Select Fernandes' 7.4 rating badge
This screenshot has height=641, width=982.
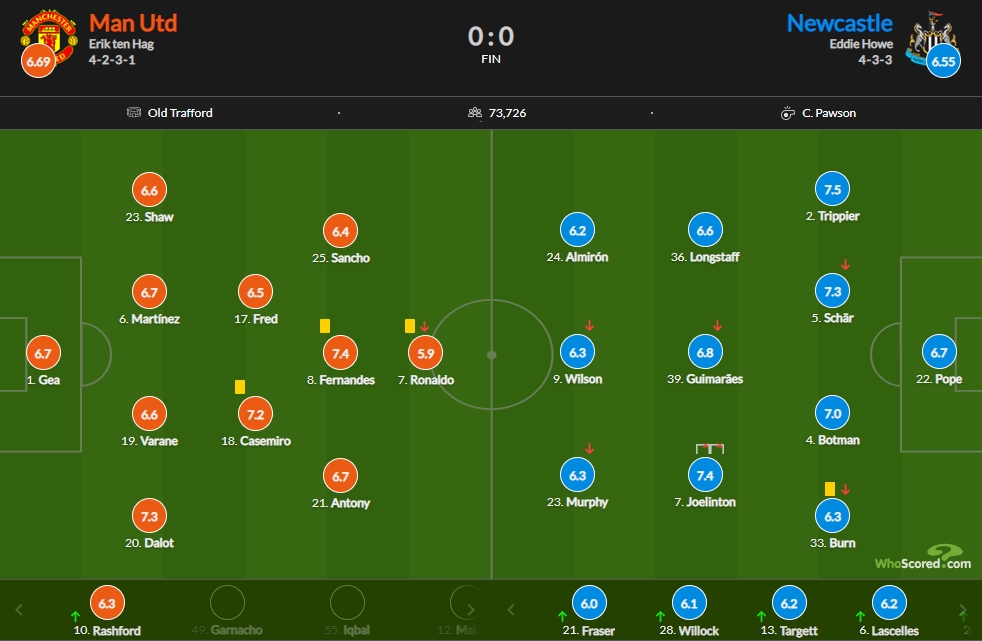[x=340, y=353]
